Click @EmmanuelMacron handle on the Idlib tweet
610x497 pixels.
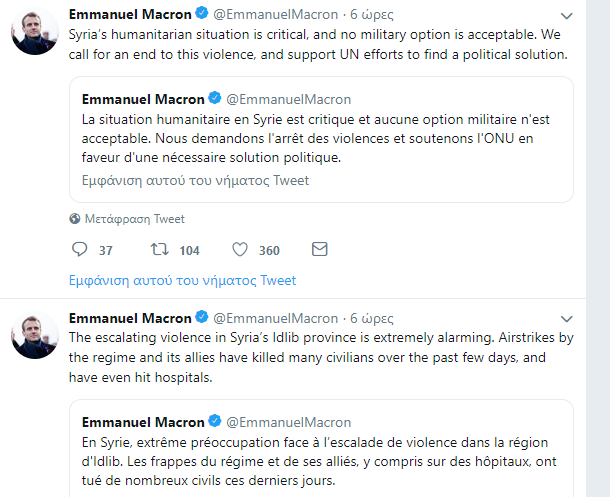[x=275, y=318]
